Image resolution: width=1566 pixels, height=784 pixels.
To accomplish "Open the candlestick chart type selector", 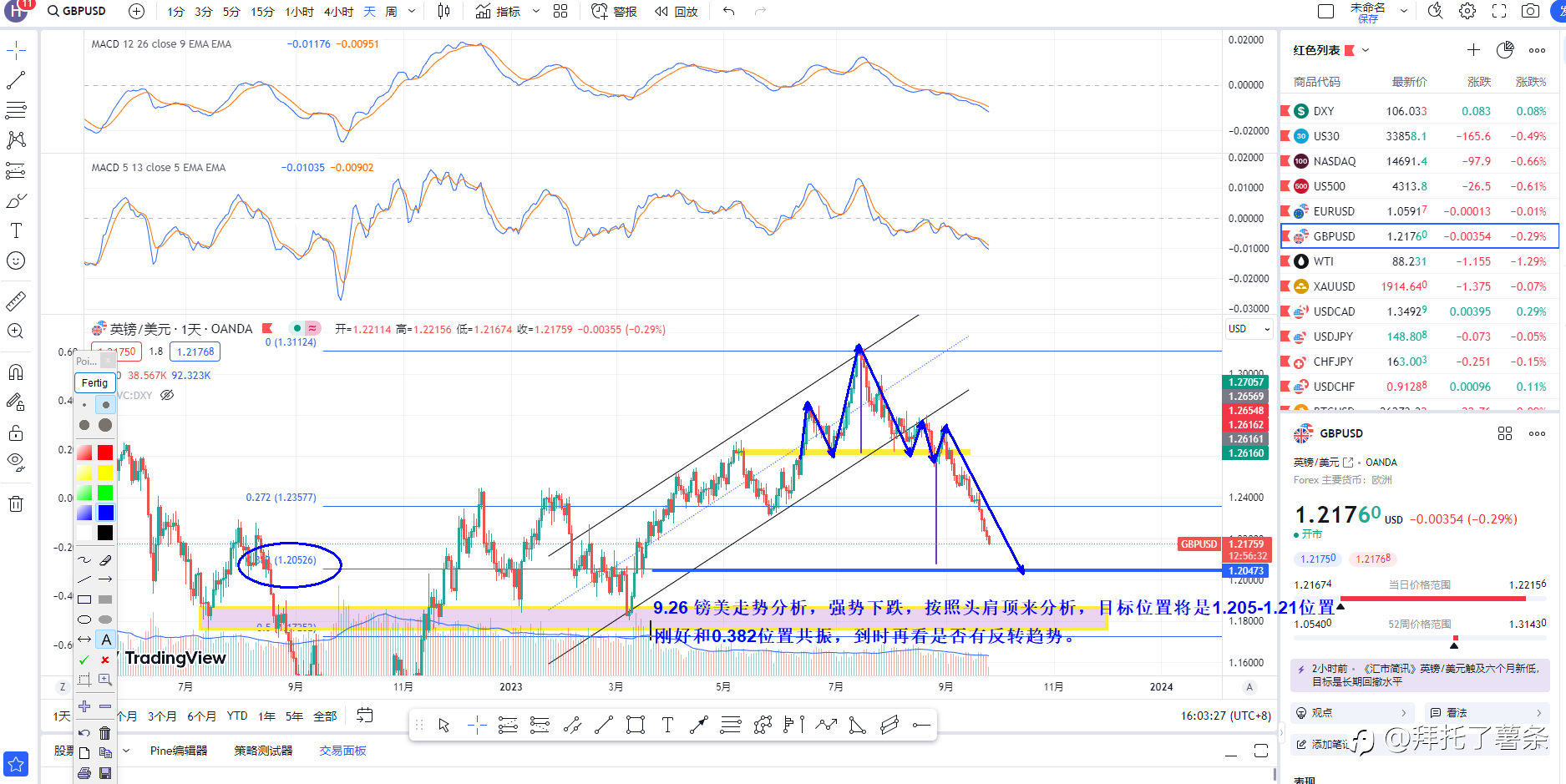I will point(444,12).
